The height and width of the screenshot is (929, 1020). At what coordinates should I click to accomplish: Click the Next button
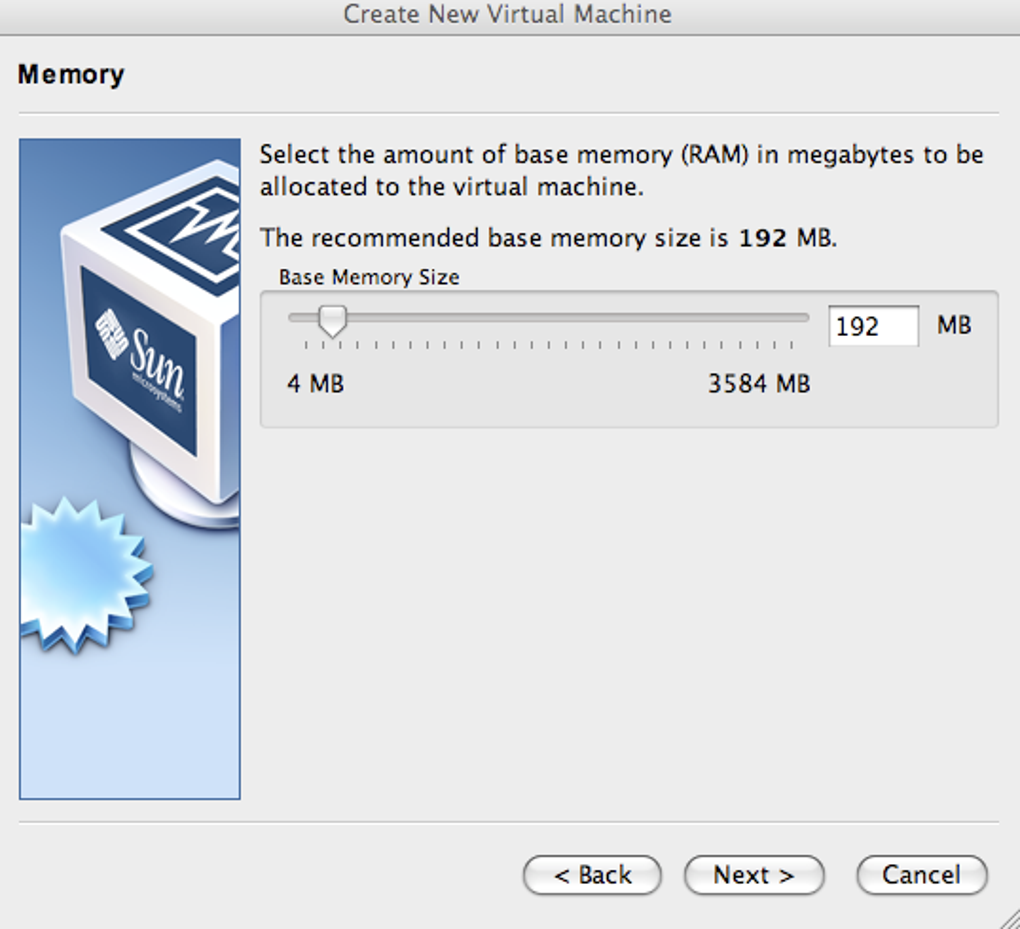pyautogui.click(x=754, y=875)
